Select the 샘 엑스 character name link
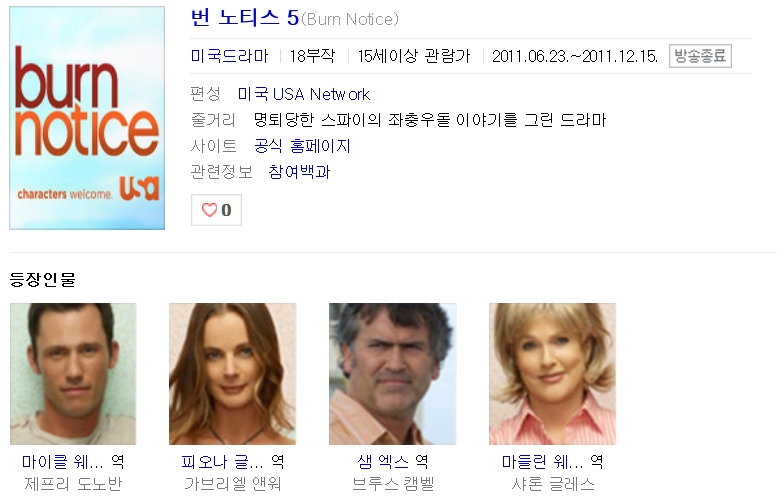Screen dimensions: 784x496 coord(383,462)
